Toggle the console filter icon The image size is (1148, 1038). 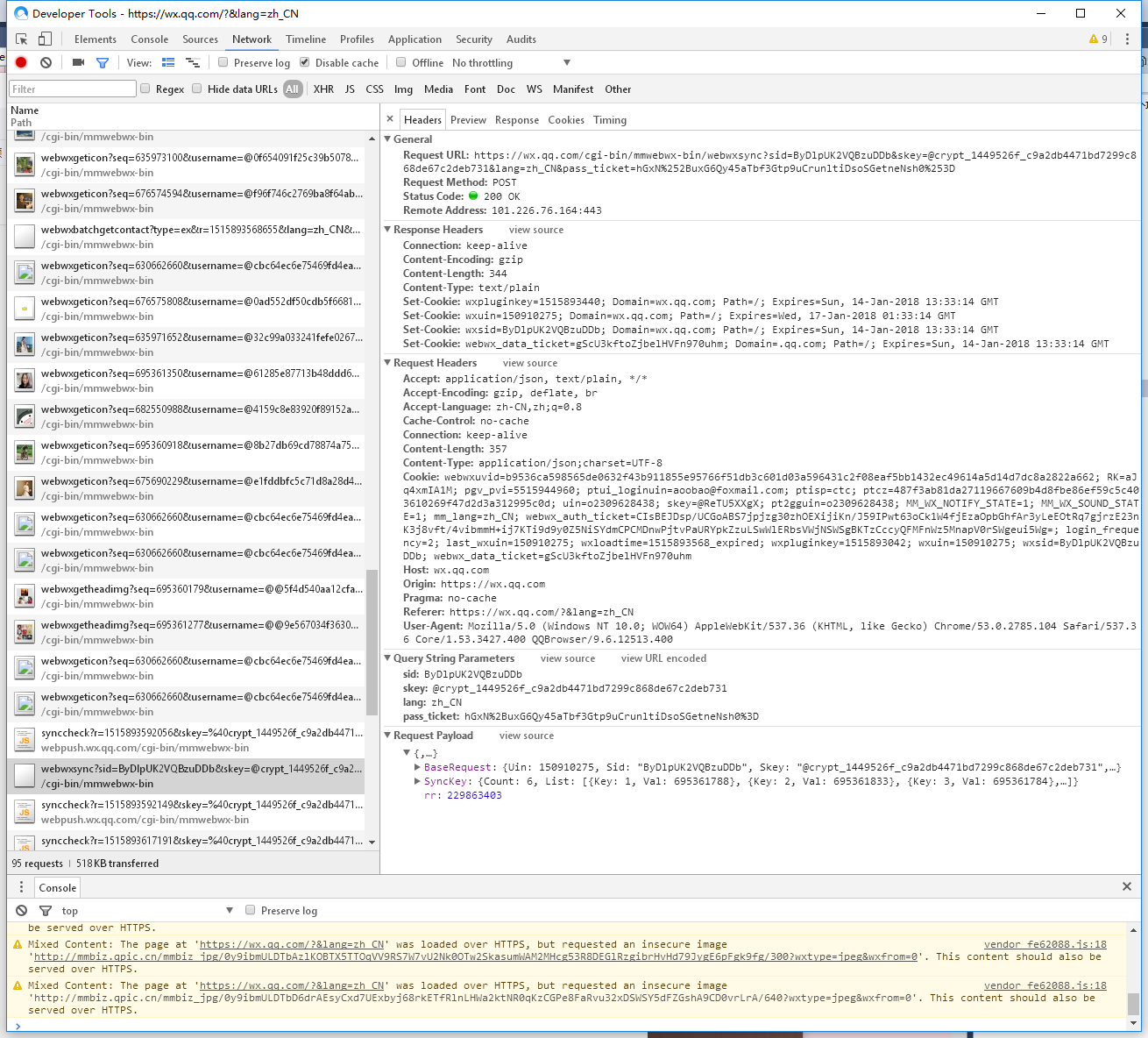pos(46,910)
